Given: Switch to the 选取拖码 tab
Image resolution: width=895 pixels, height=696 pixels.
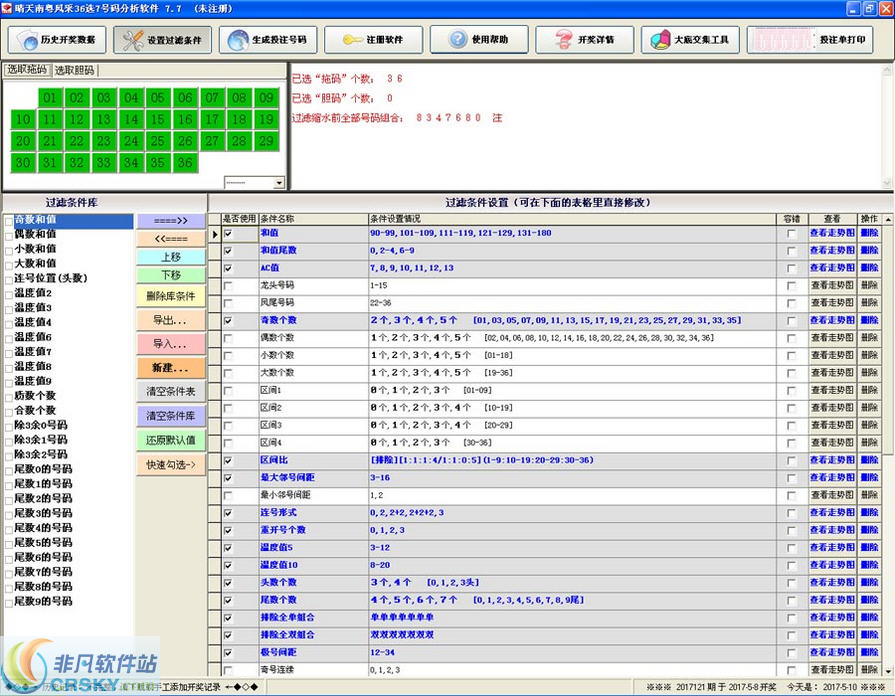Looking at the screenshot, I should coord(27,70).
